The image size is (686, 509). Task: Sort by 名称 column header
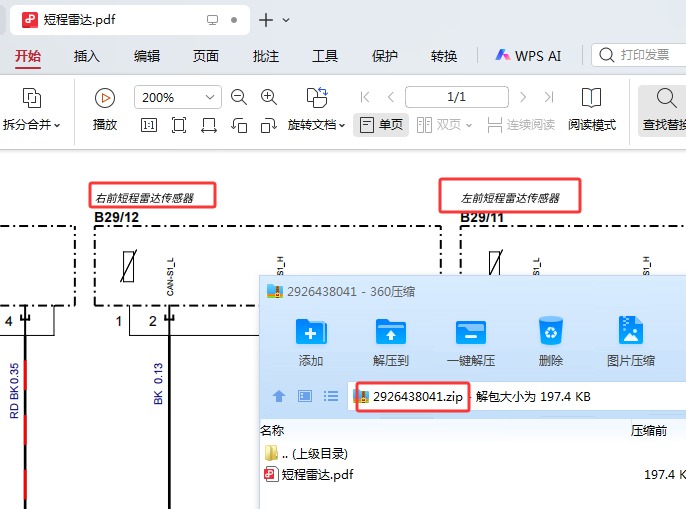tap(272, 431)
